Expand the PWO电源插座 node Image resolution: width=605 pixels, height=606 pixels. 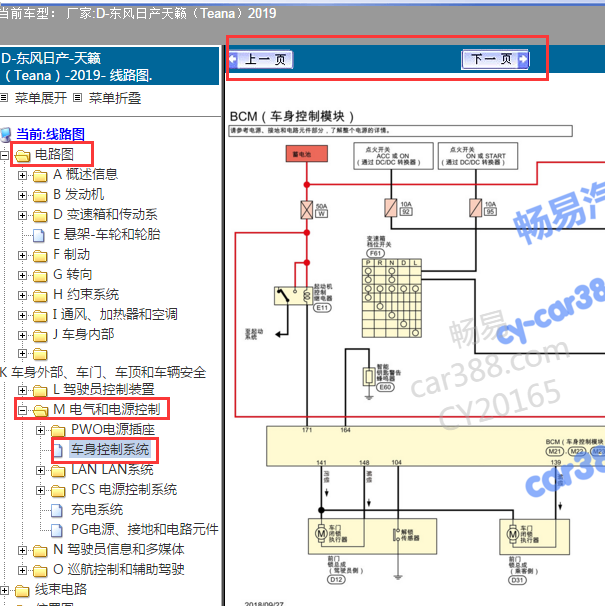(x=41, y=430)
